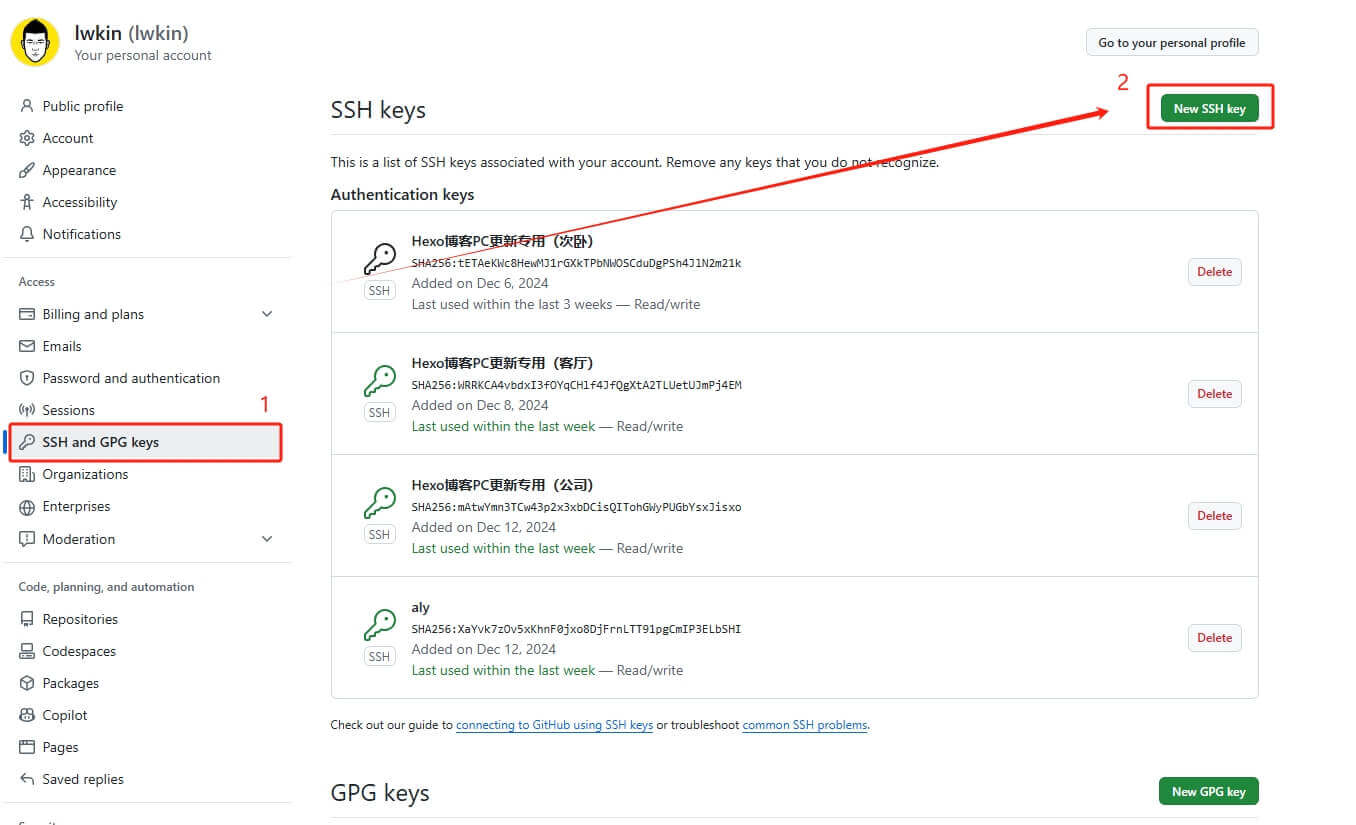Open the connecting to GitHub using SSH keys guide
The height and width of the screenshot is (825, 1356).
(554, 725)
